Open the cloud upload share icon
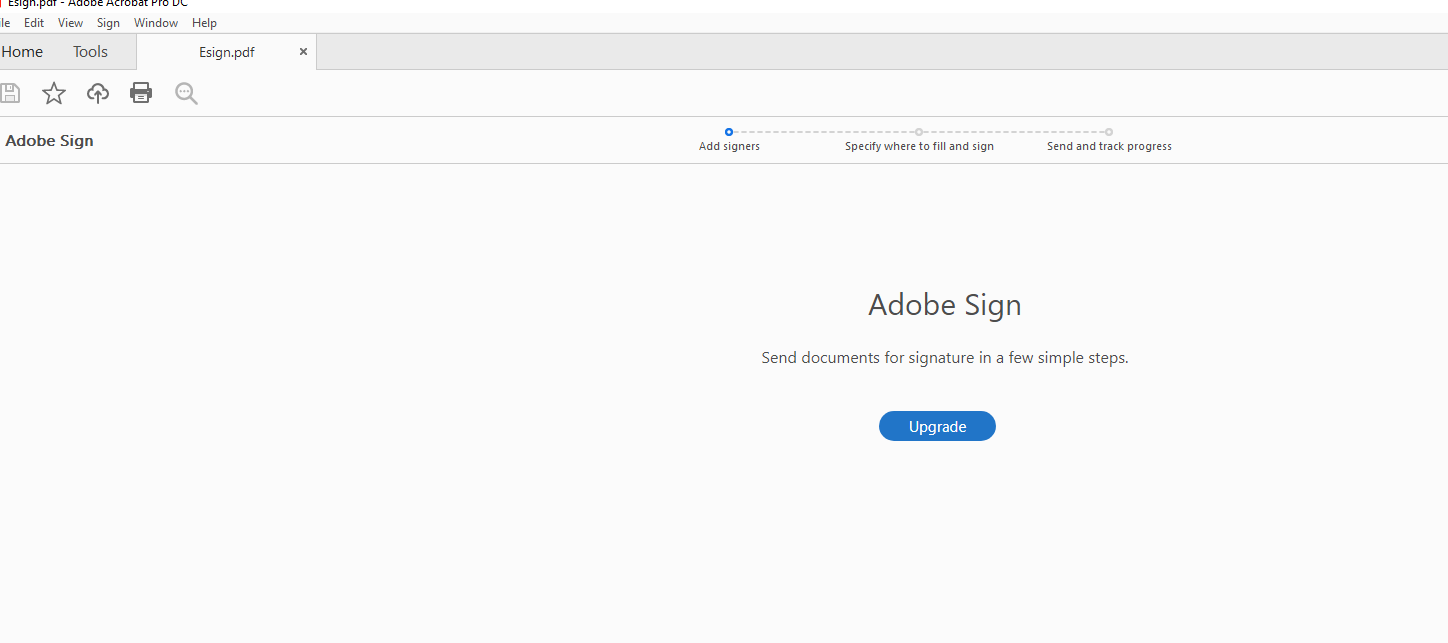 pos(97,92)
